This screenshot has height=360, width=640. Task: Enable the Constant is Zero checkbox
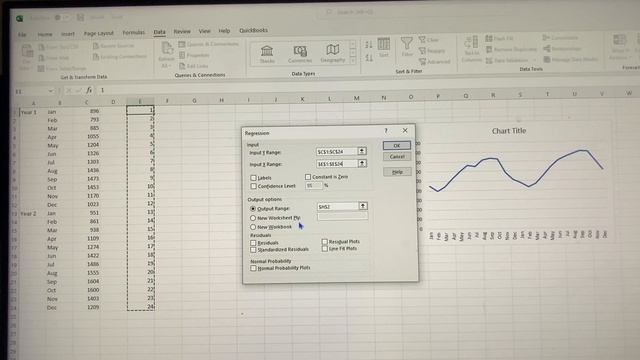pyautogui.click(x=308, y=177)
